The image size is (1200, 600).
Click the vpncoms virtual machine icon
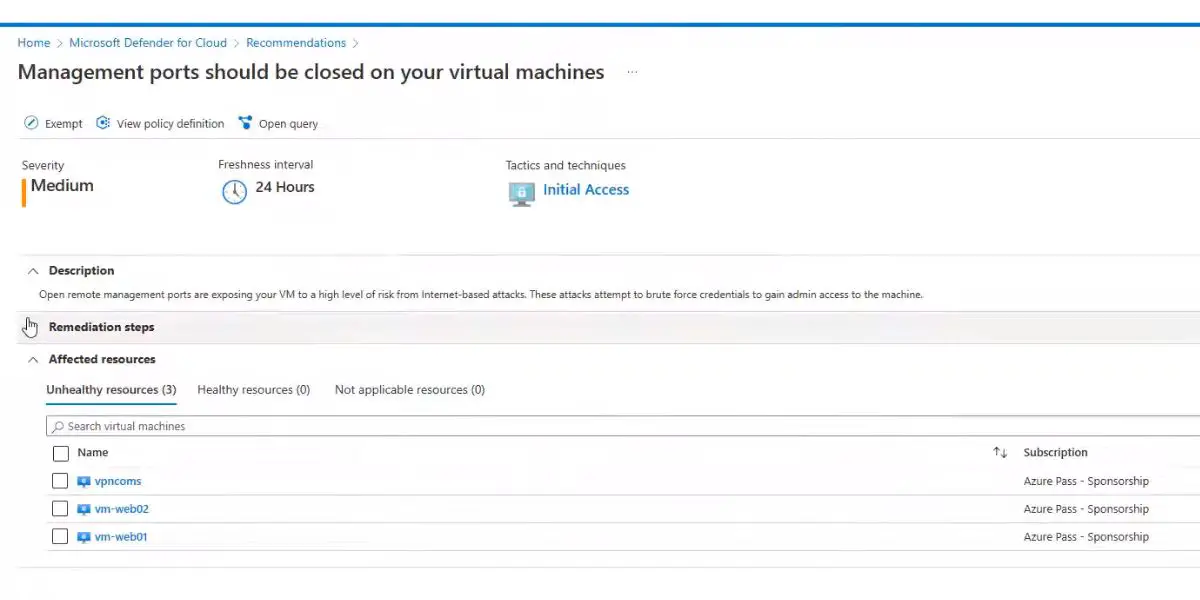(84, 481)
